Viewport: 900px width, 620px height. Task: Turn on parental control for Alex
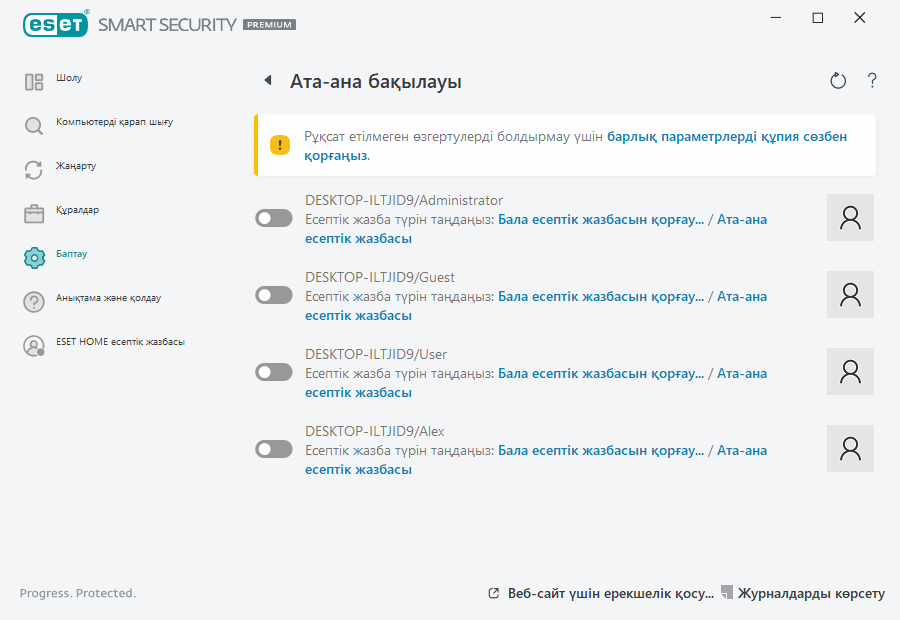pyautogui.click(x=274, y=449)
